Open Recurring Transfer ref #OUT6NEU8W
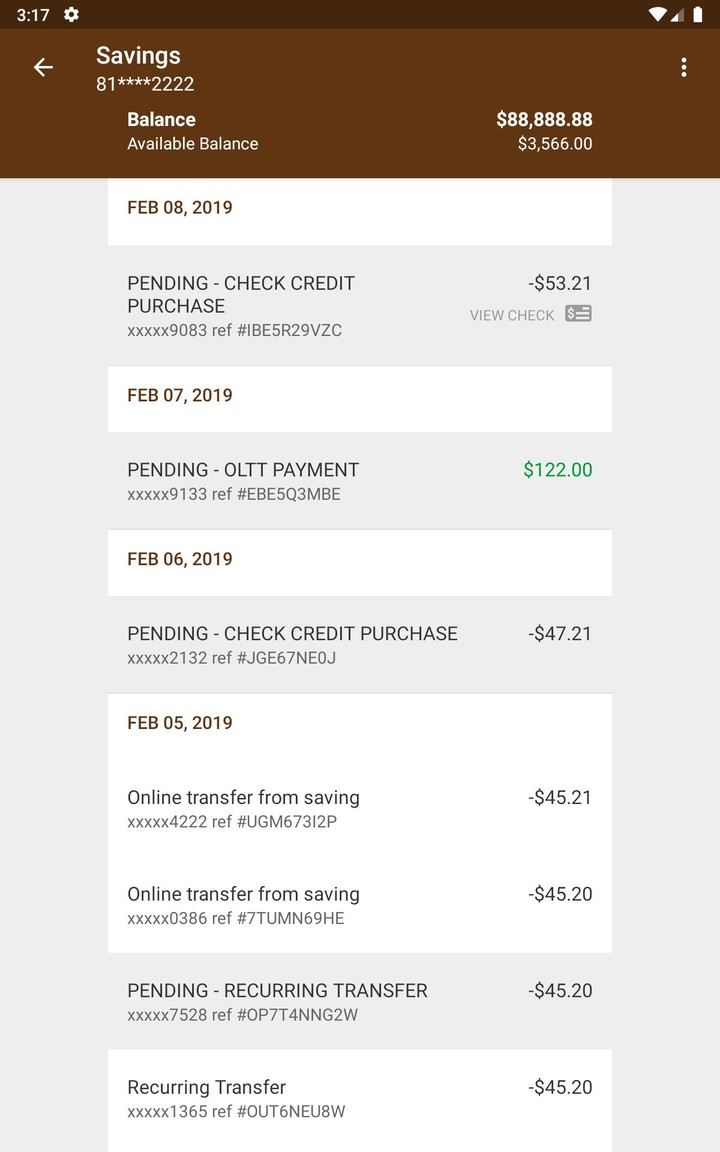Image resolution: width=720 pixels, height=1152 pixels. click(300, 1098)
